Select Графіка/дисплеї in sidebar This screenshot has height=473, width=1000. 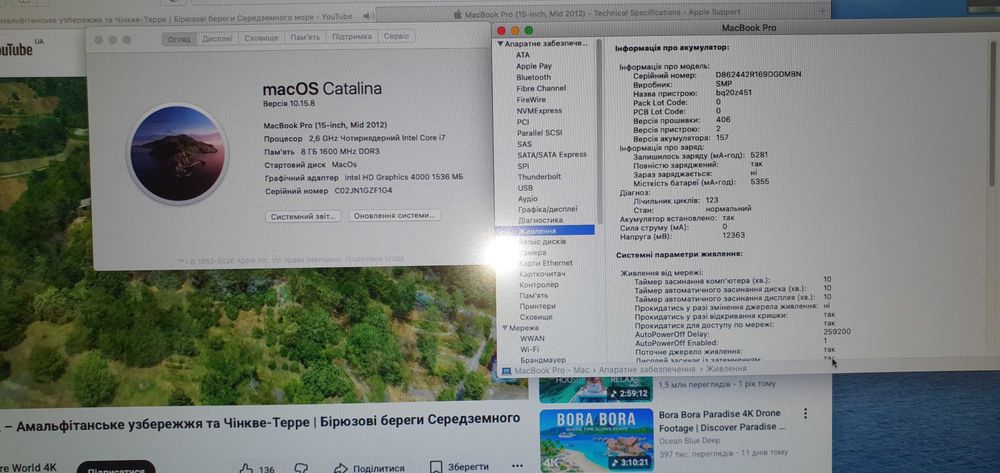548,209
